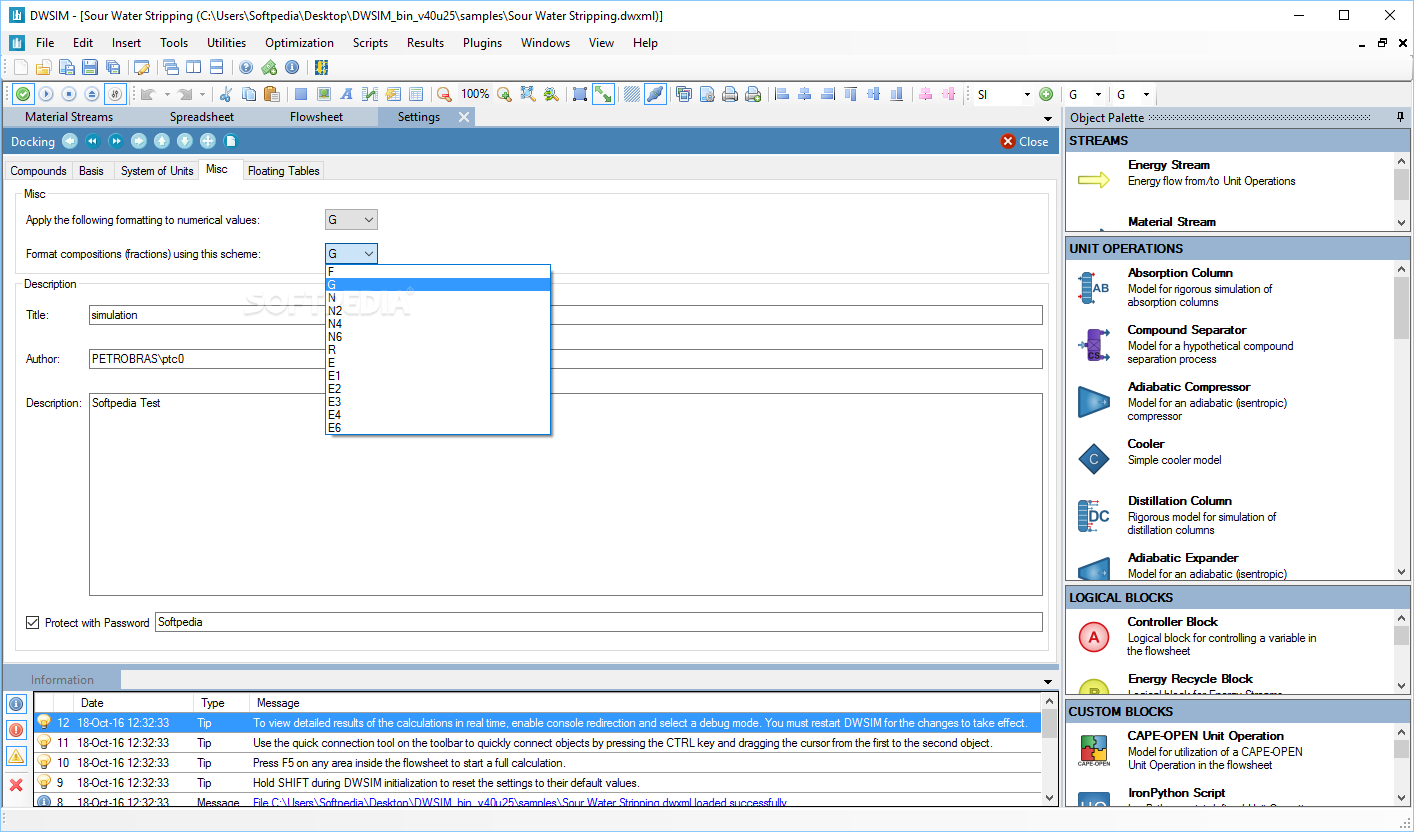Switch to the Flowsheet tab
The image size is (1414, 832).
tap(316, 117)
